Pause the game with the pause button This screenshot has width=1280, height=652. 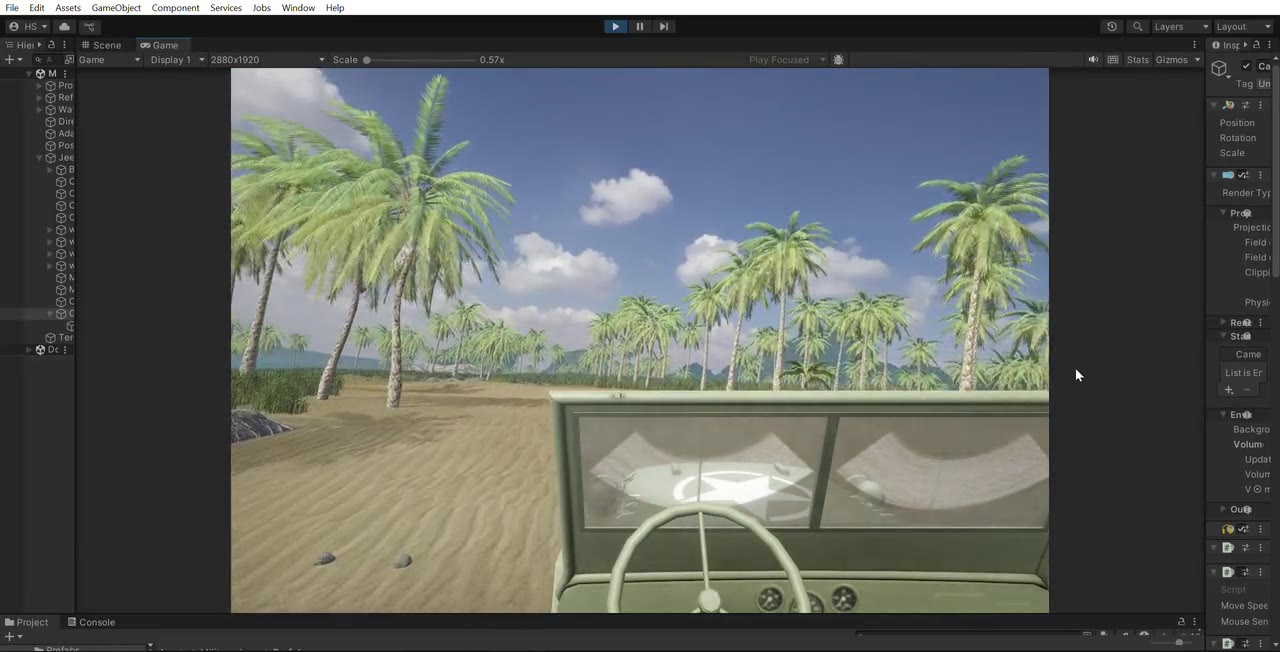tap(639, 27)
